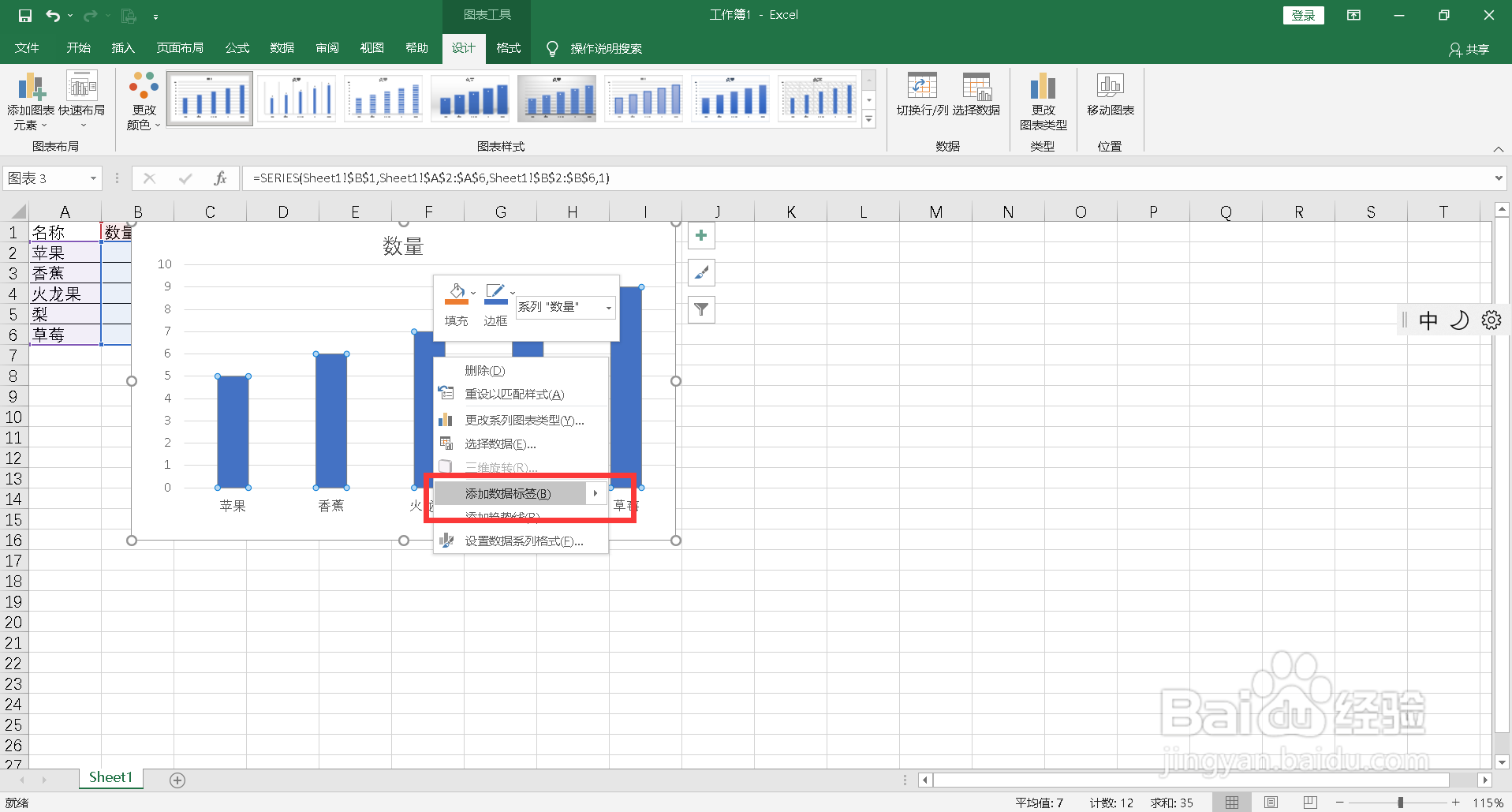This screenshot has width=1512, height=812.
Task: Click the Chart Elements plus button
Action: point(701,235)
